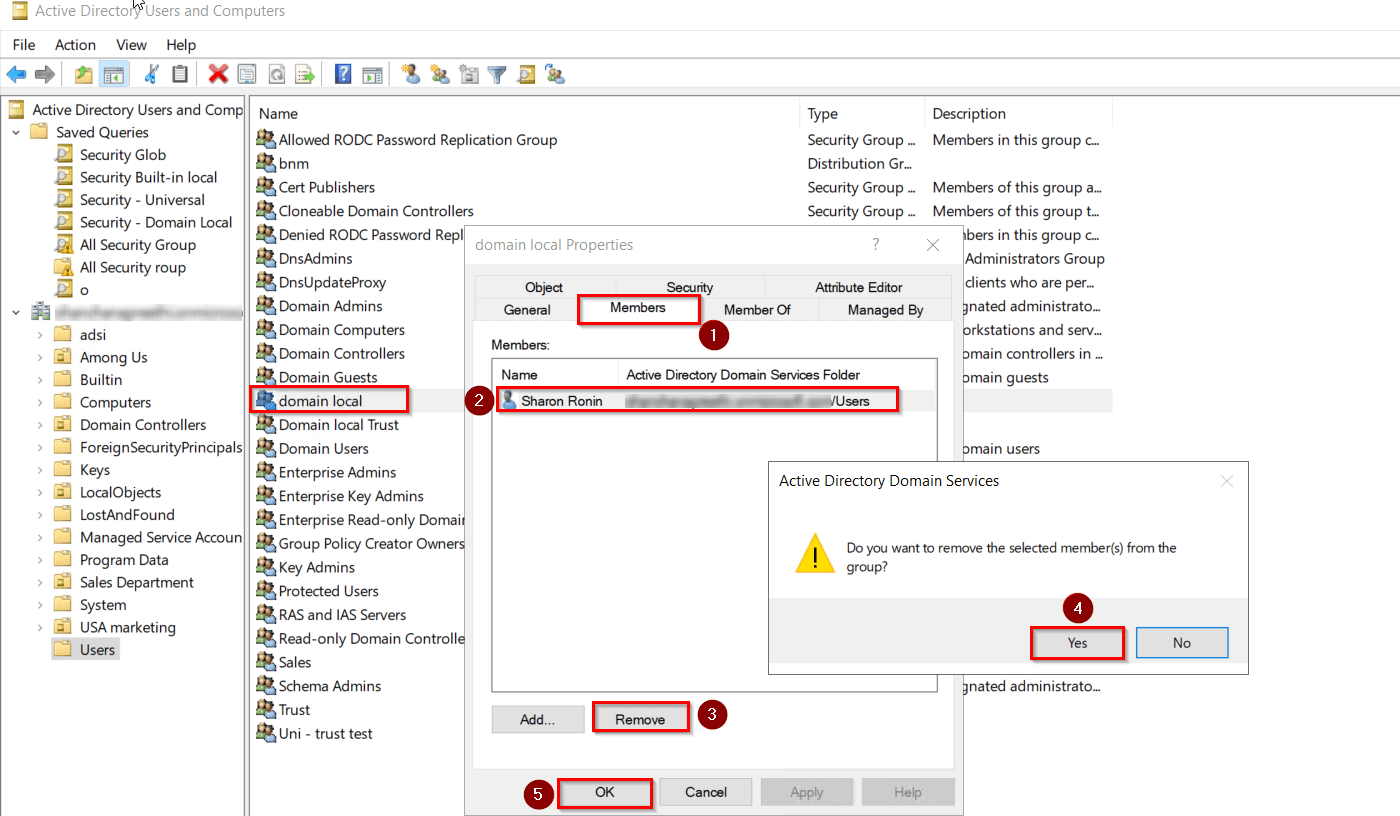Delete the selection with the red X icon
The height and width of the screenshot is (816, 1400).
click(218, 74)
